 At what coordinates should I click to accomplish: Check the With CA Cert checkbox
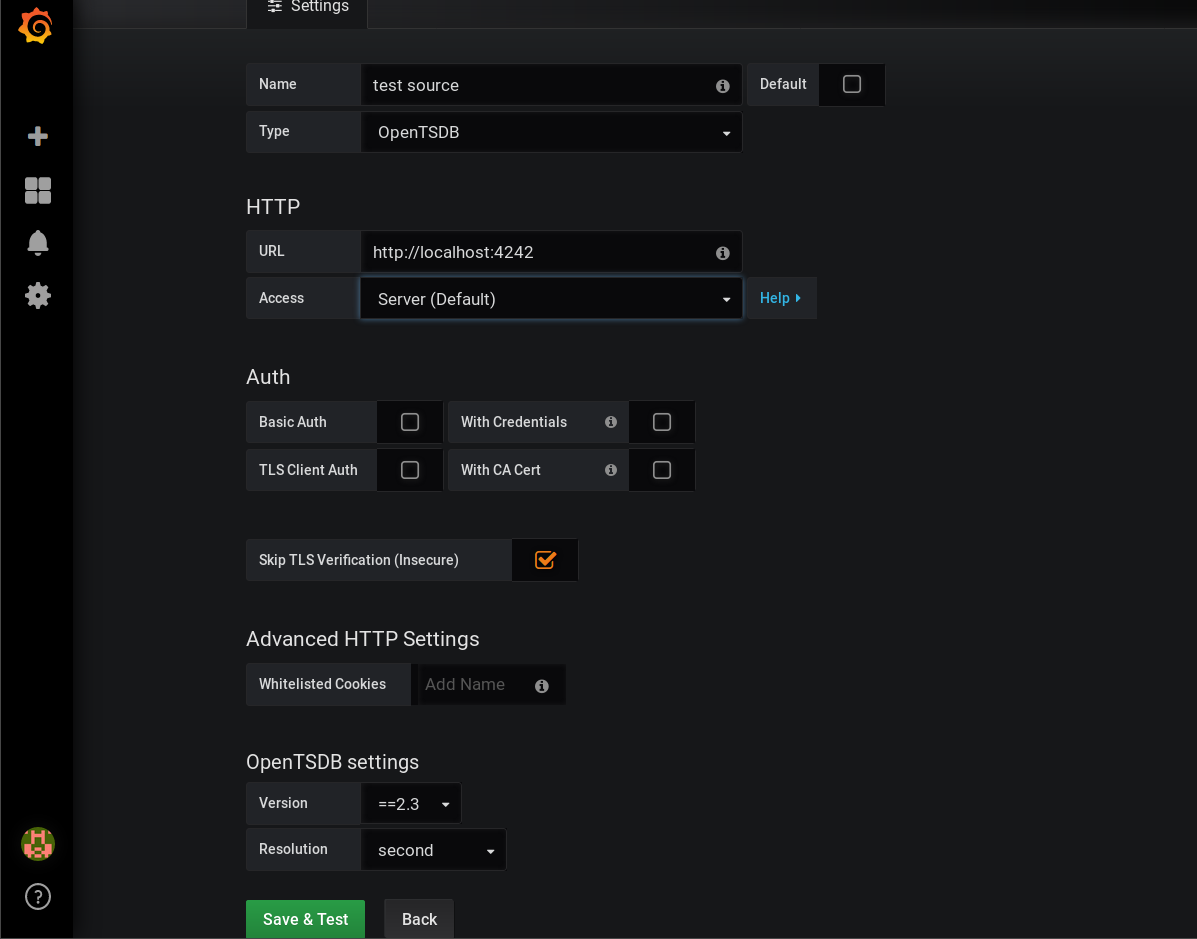pyautogui.click(x=661, y=470)
